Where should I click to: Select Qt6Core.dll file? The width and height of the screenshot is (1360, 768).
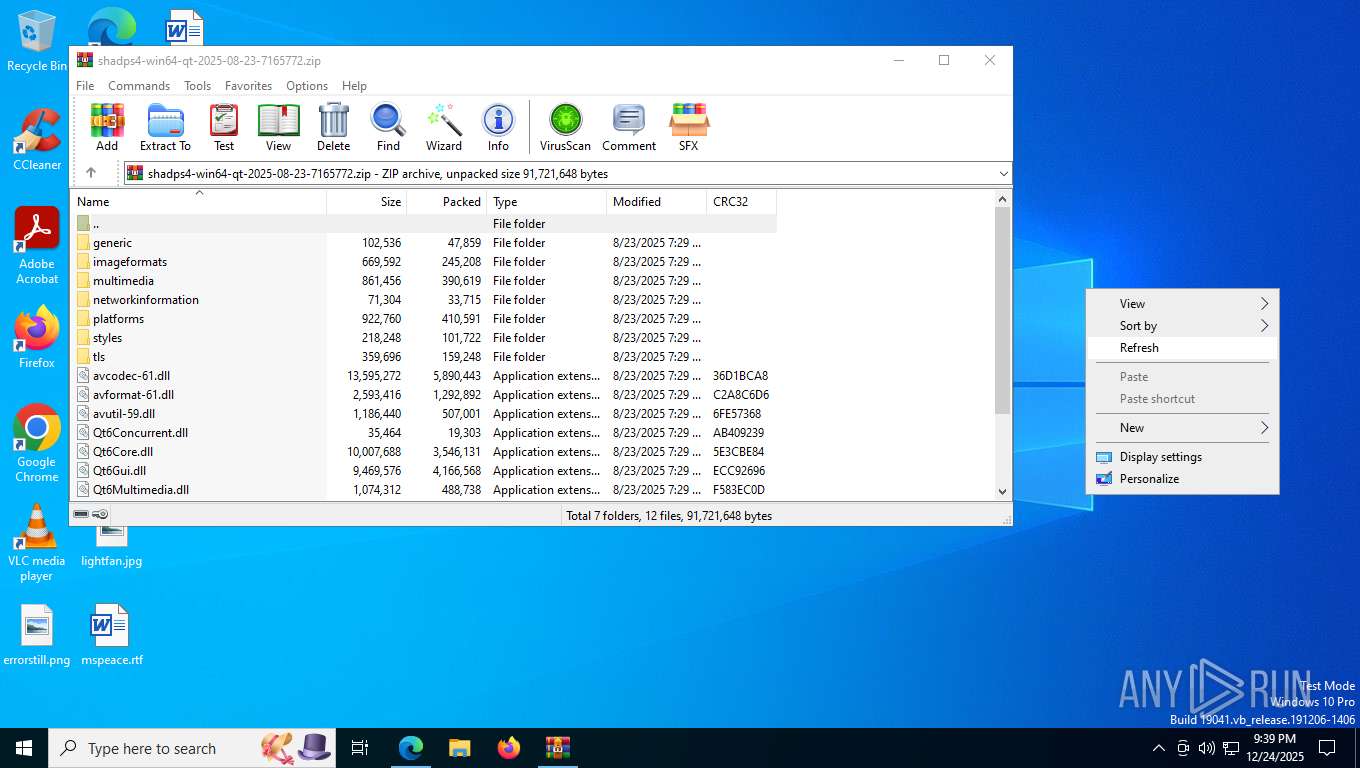click(424, 452)
